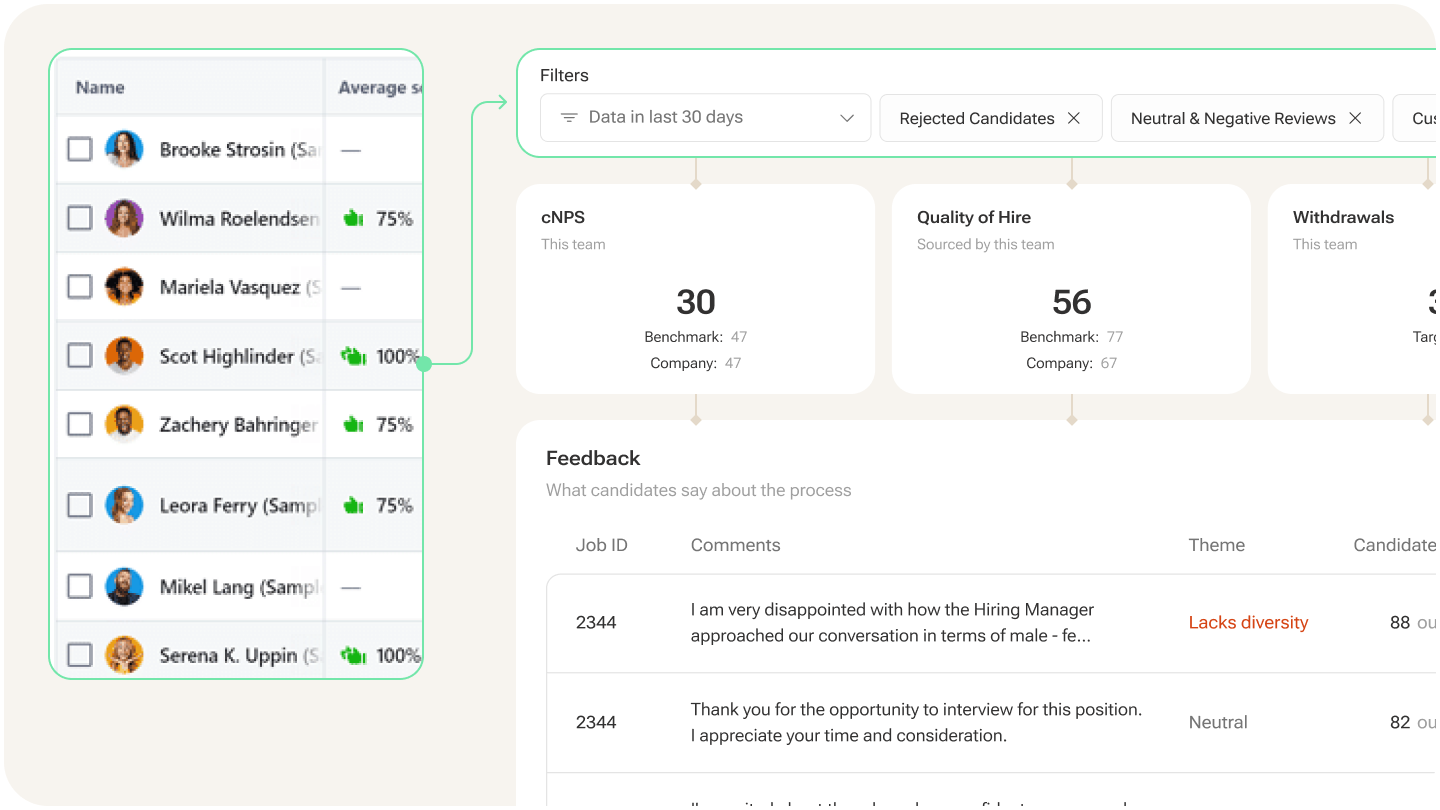This screenshot has width=1440, height=810.
Task: Click the Neutral & Negative Reviews label
Action: pos(1233,118)
